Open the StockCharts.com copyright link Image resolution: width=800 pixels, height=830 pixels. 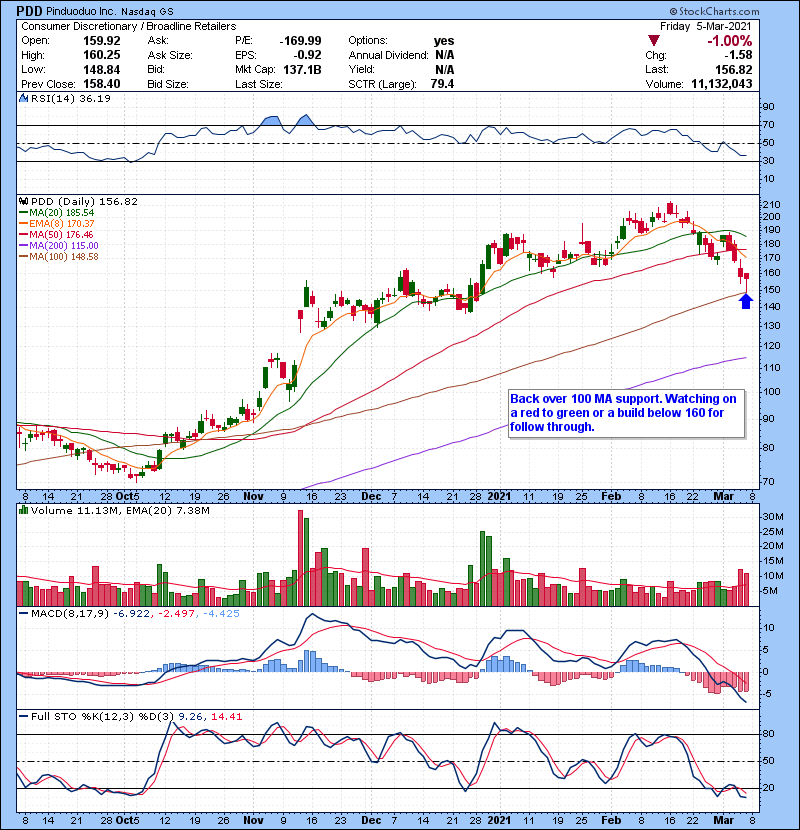point(714,11)
